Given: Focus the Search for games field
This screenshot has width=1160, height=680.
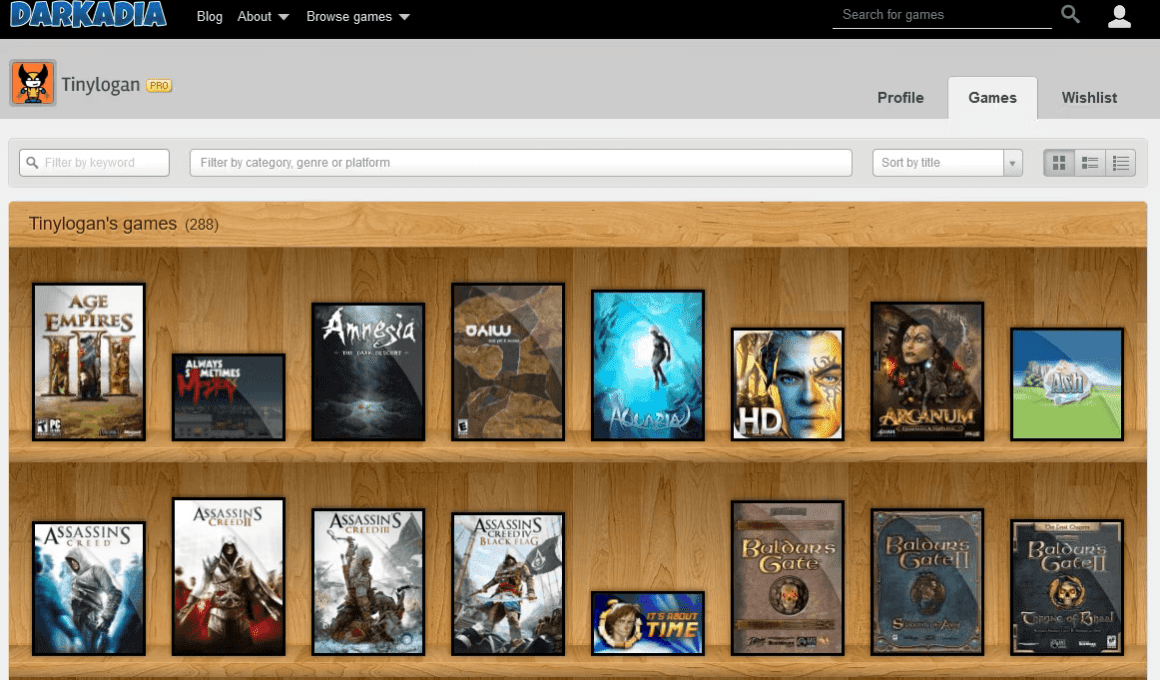Looking at the screenshot, I should 942,15.
